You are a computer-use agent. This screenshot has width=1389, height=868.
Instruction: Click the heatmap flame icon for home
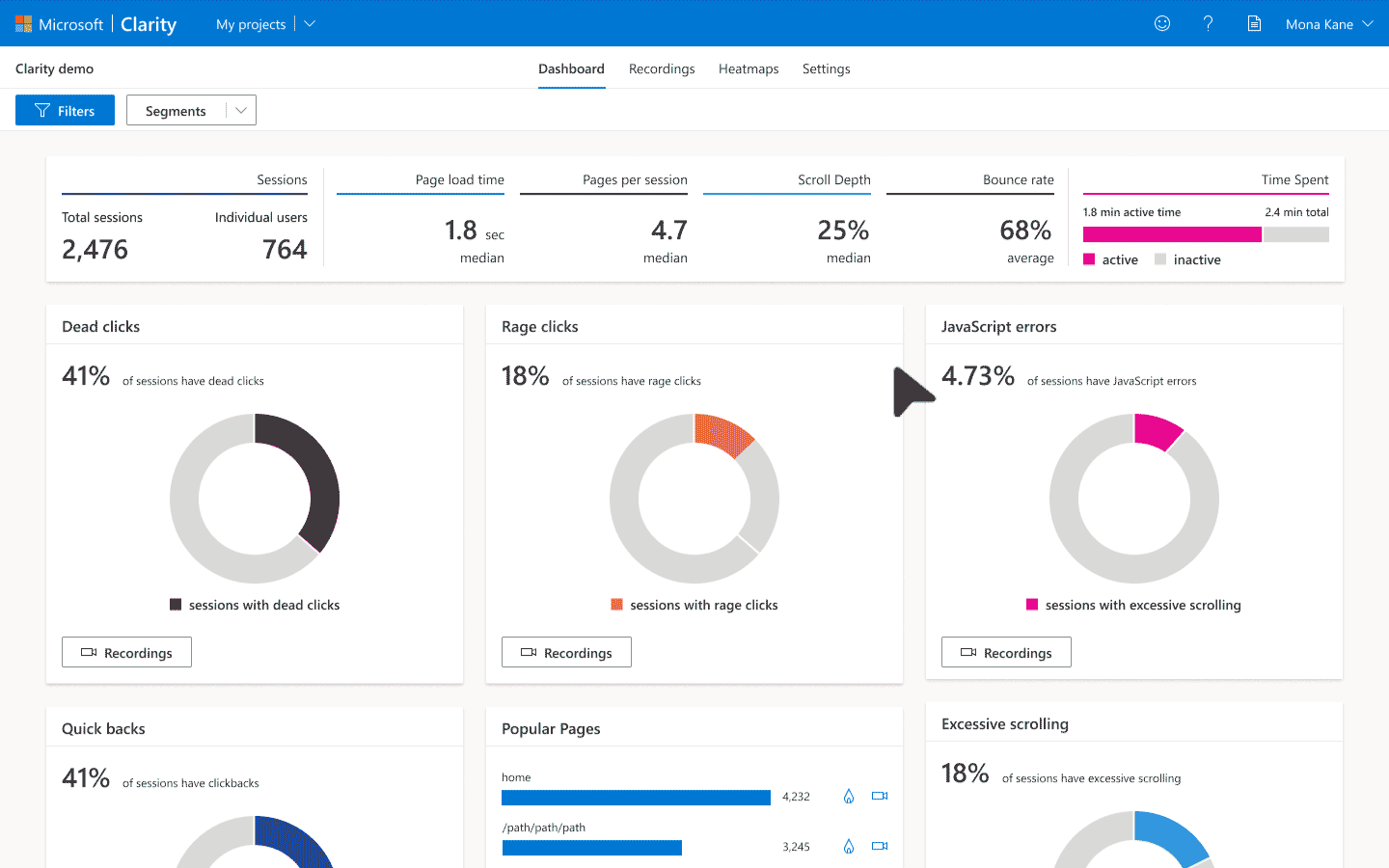click(849, 796)
